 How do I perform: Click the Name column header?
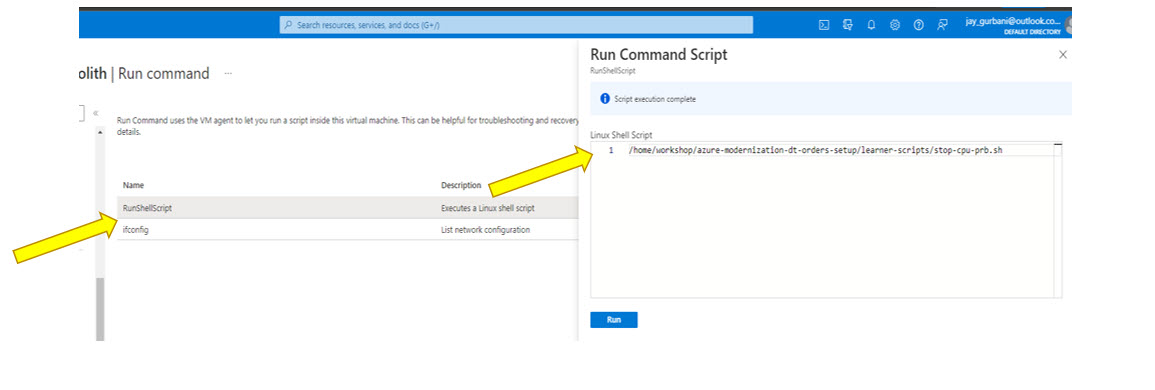click(133, 185)
